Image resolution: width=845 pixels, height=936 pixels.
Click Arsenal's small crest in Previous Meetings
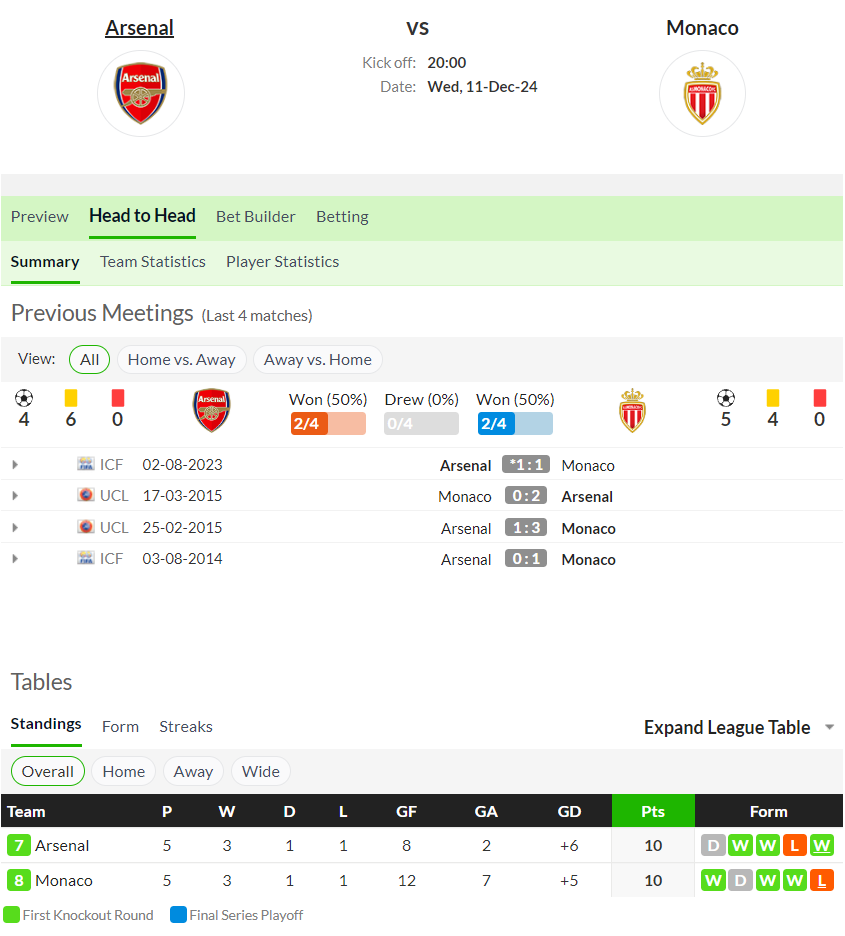pos(211,411)
